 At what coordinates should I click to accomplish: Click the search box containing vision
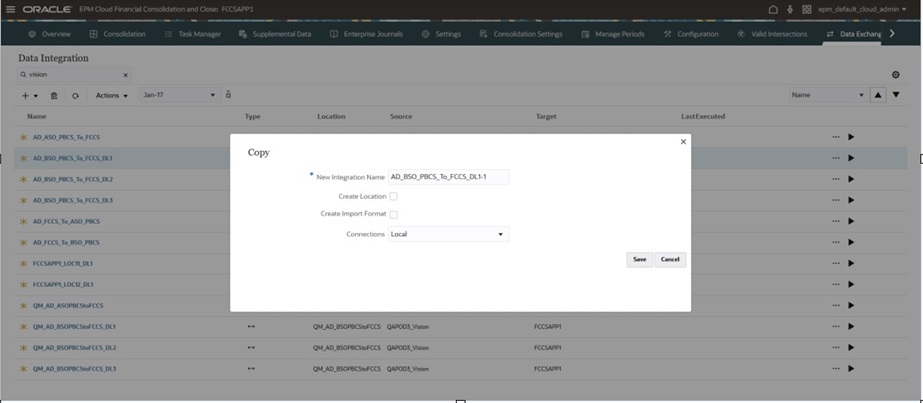pyautogui.click(x=74, y=75)
